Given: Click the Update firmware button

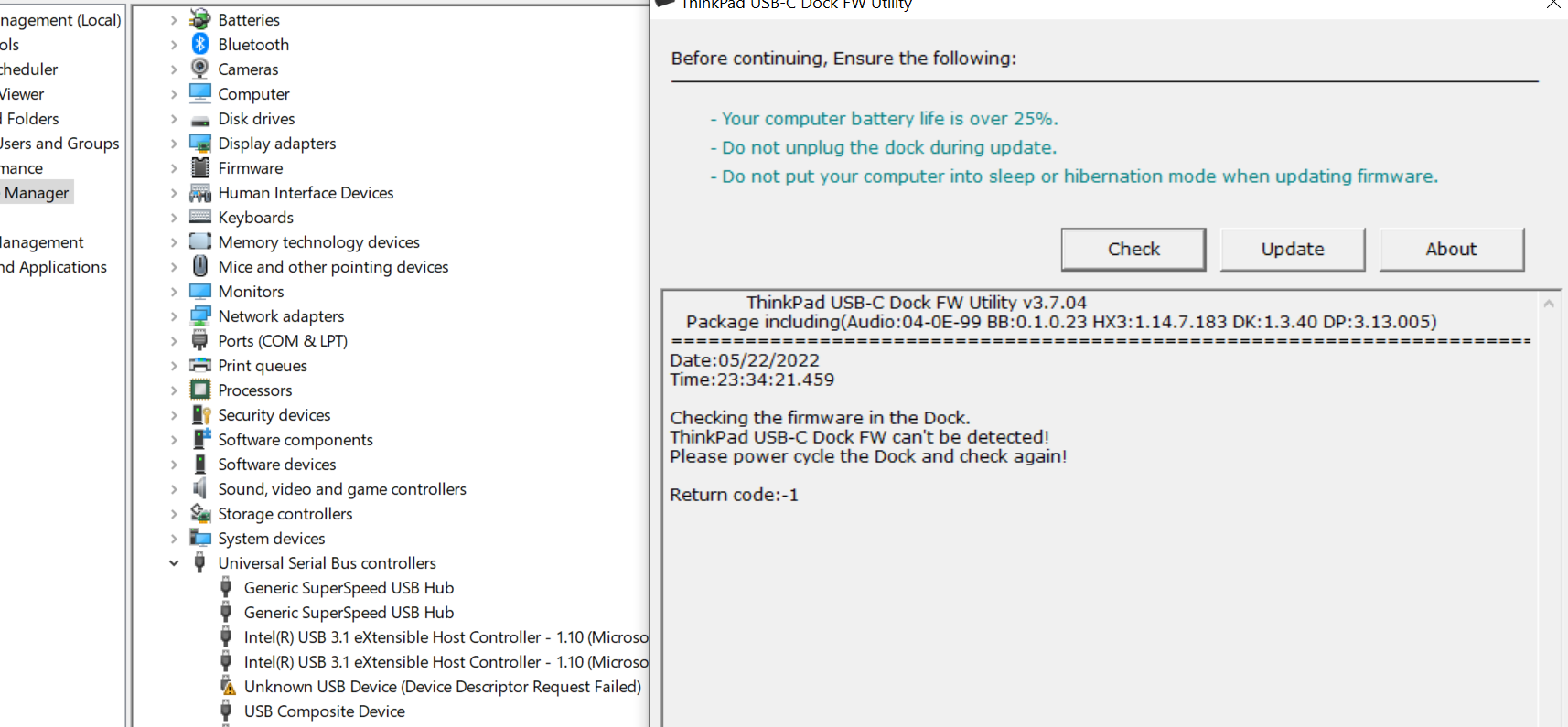Looking at the screenshot, I should [1293, 249].
